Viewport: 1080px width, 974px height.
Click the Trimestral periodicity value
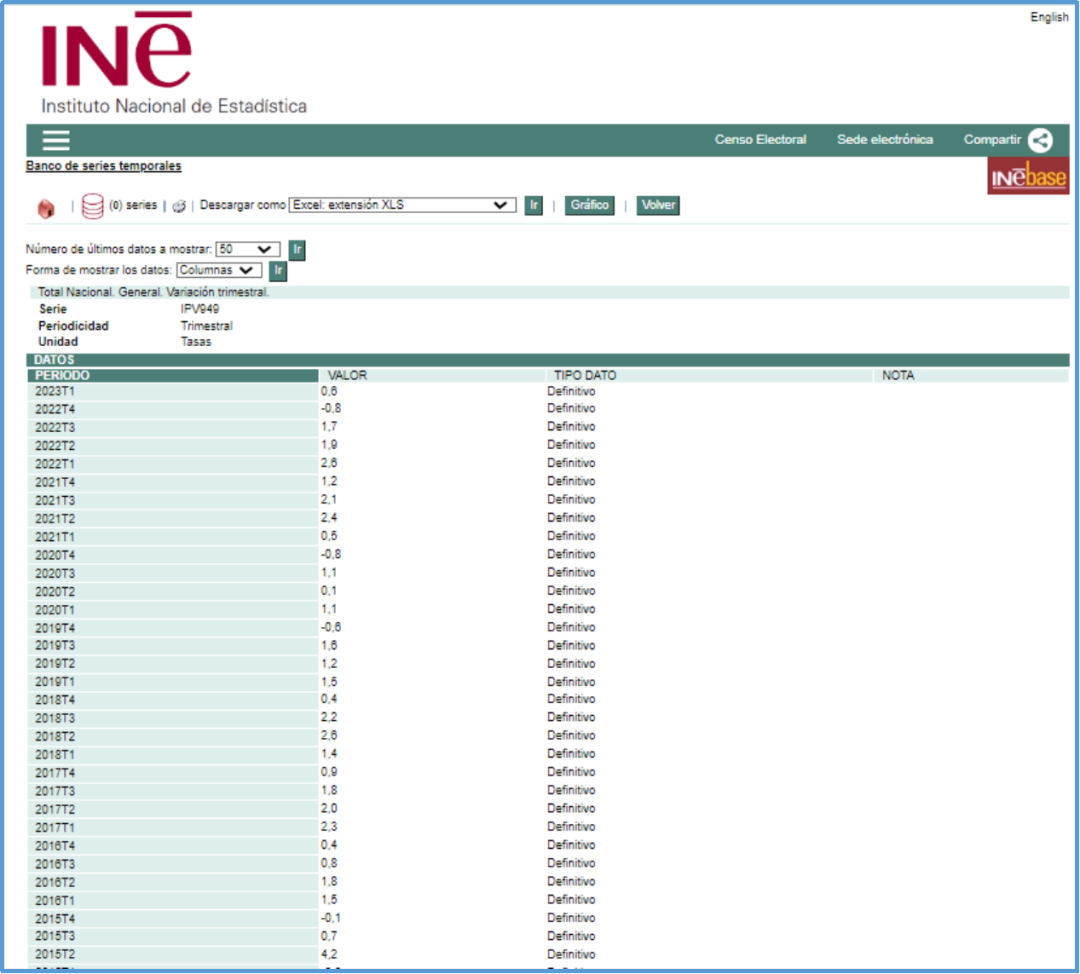click(x=207, y=326)
